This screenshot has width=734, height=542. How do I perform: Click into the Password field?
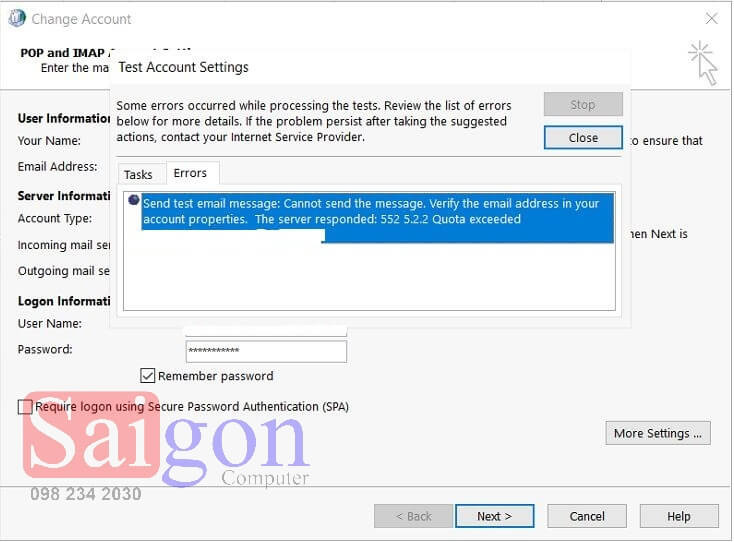click(x=266, y=351)
